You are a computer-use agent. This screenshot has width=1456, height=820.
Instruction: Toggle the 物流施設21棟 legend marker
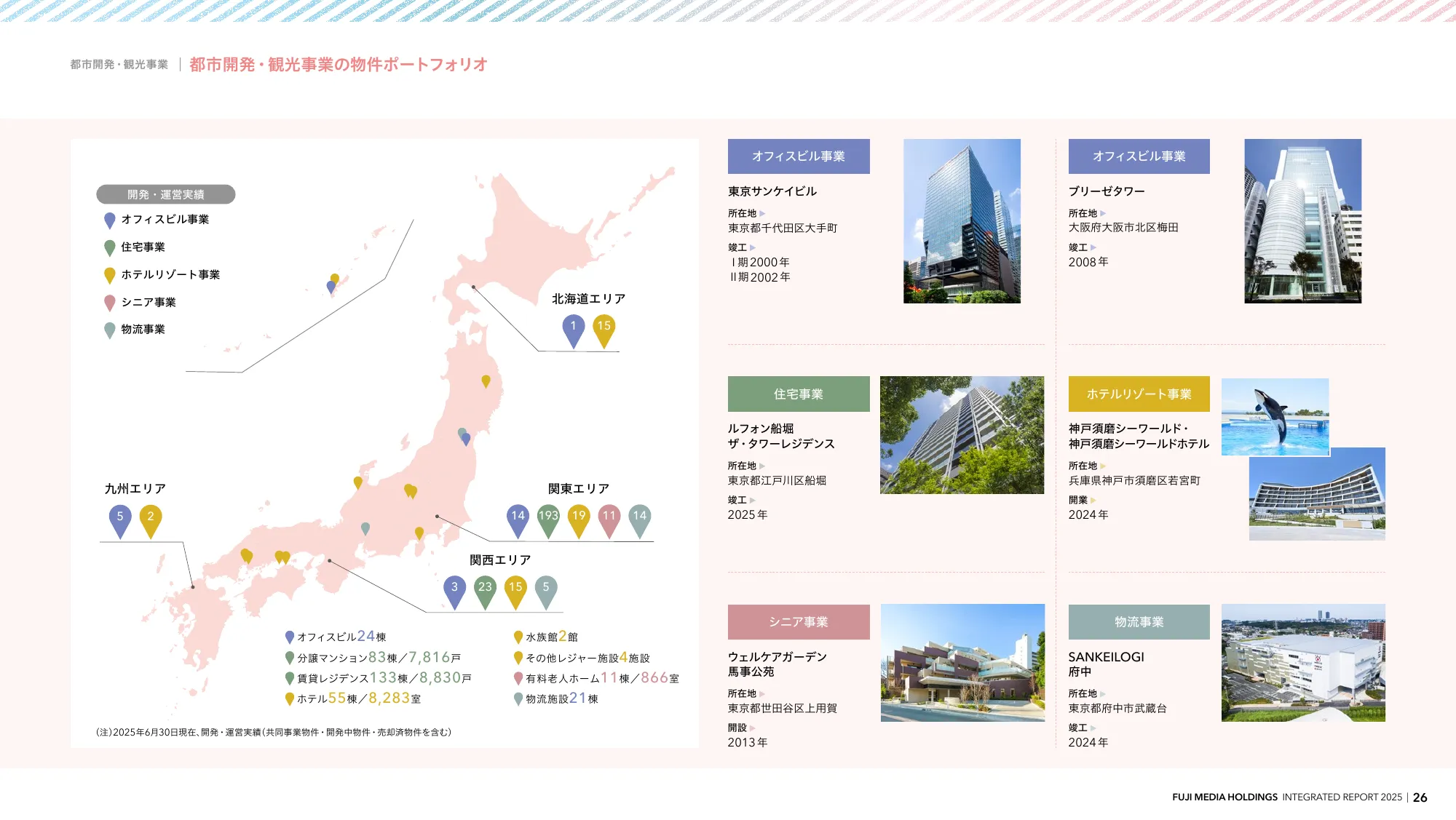pos(518,701)
